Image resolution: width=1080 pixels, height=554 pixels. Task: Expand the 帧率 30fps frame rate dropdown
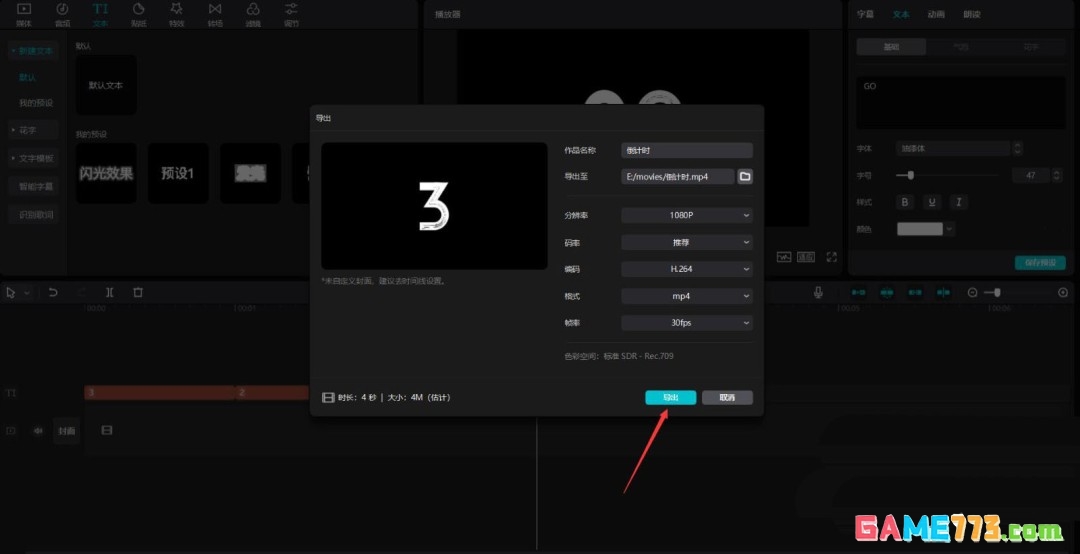tap(686, 323)
